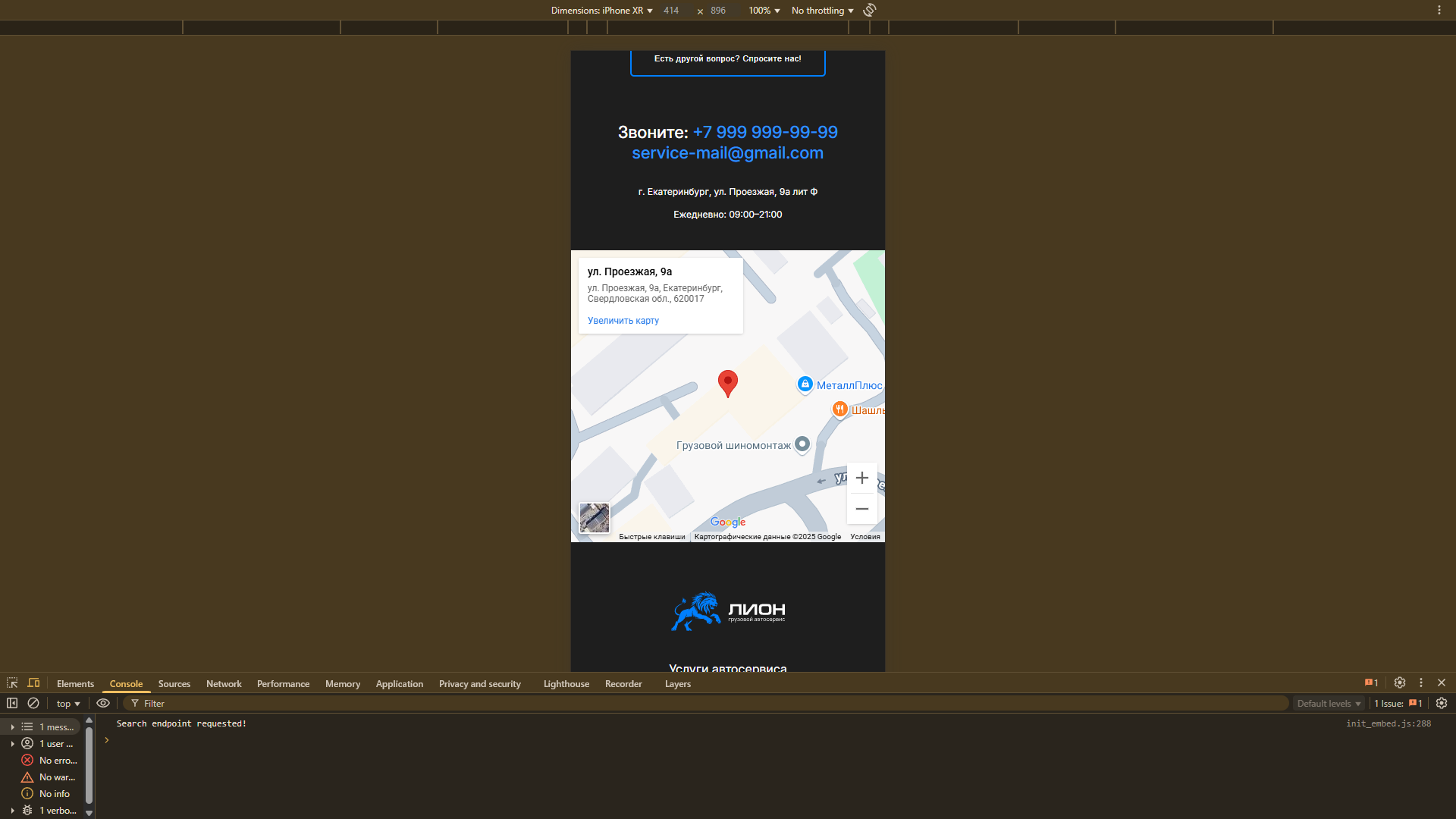Open the Application tab

[399, 683]
